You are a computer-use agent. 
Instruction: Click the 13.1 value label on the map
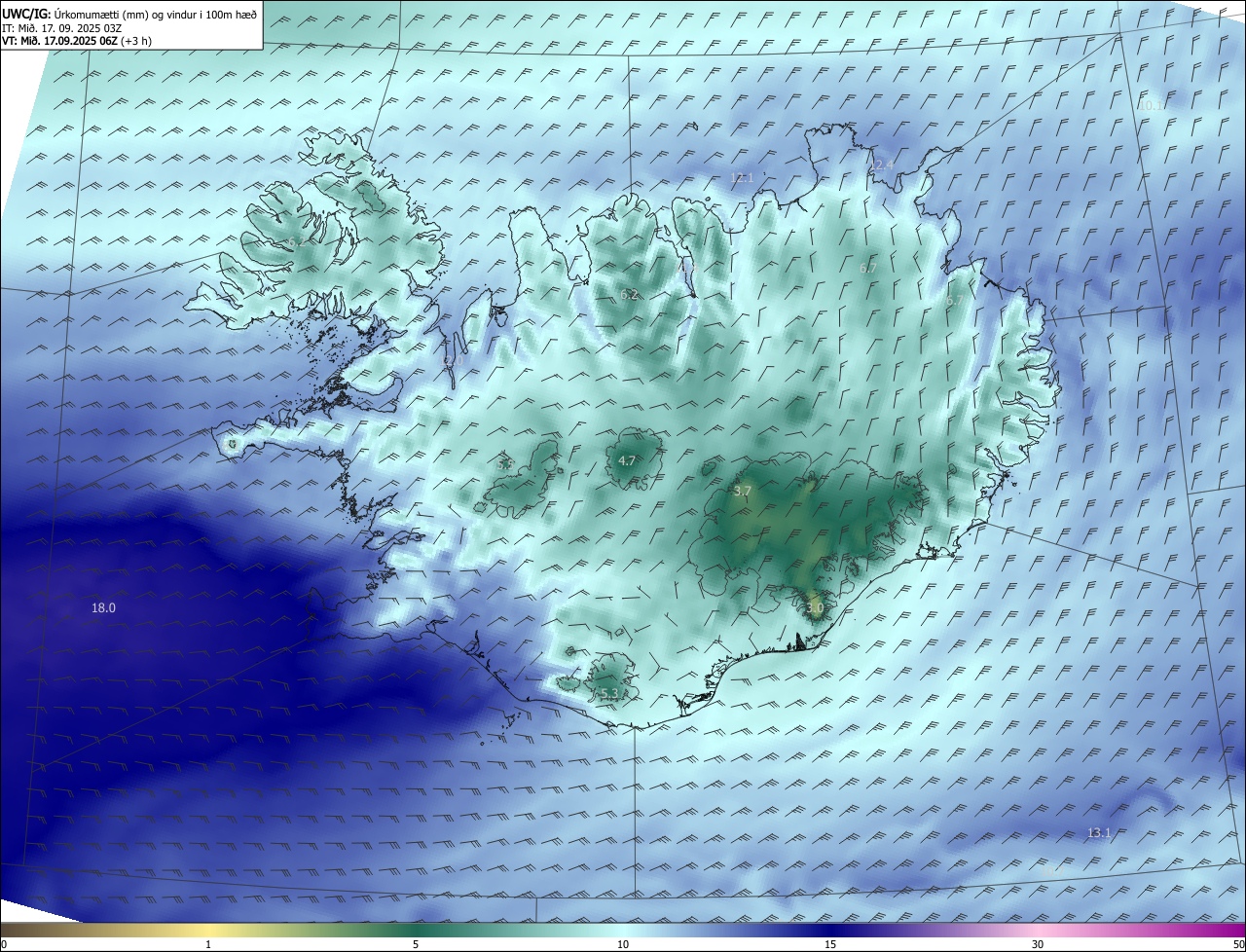click(1099, 832)
